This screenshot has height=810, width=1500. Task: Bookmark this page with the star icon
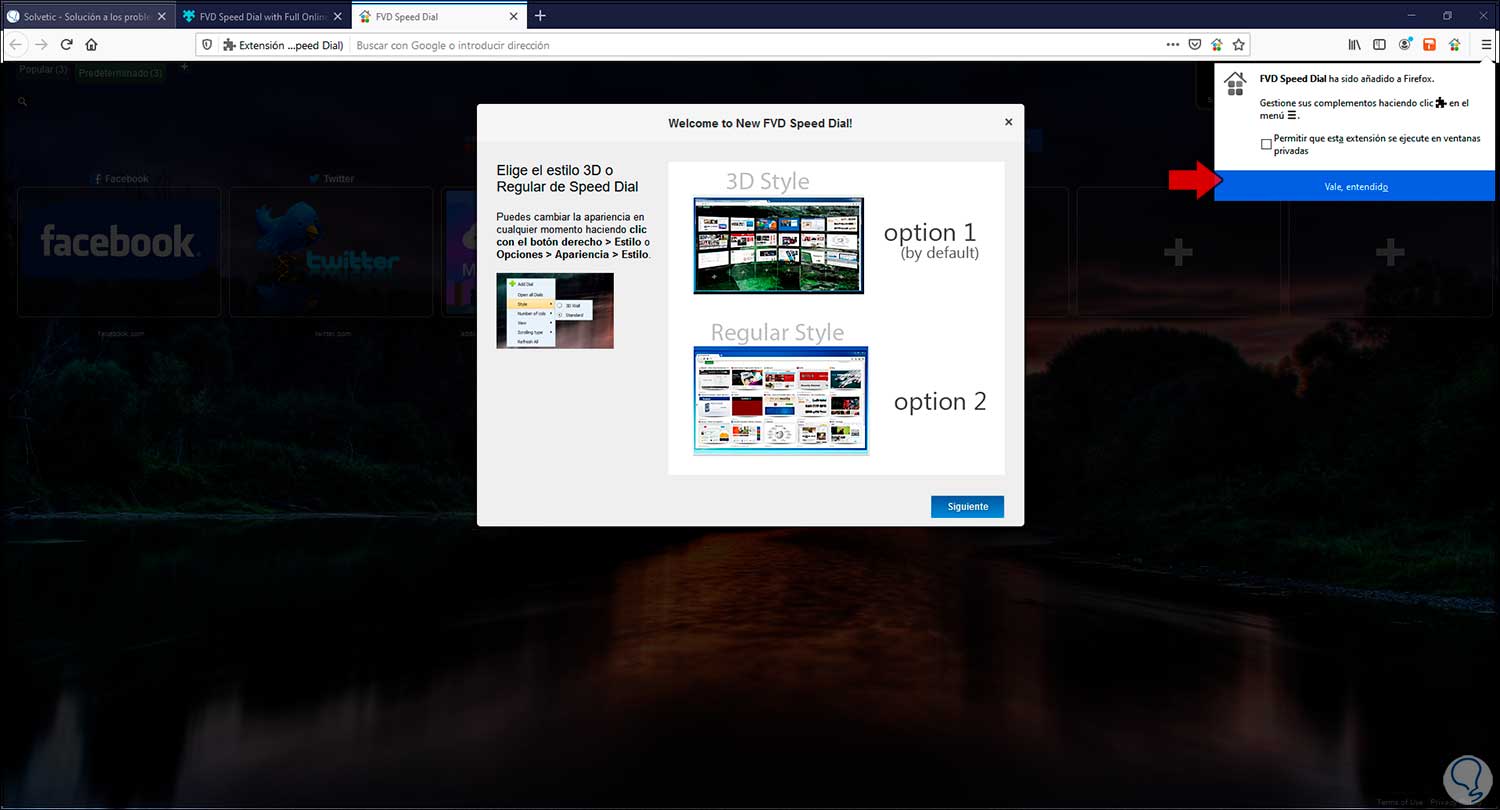click(1239, 45)
